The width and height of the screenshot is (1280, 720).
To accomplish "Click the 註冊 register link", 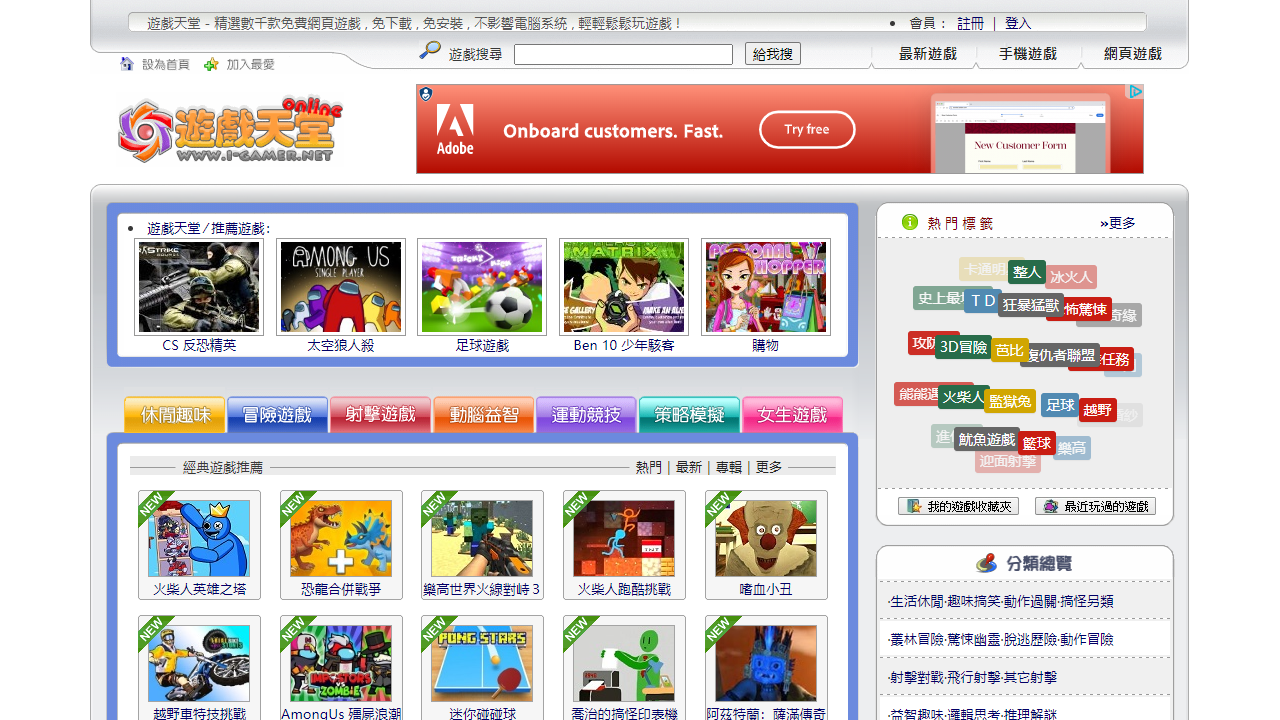I will 970,23.
